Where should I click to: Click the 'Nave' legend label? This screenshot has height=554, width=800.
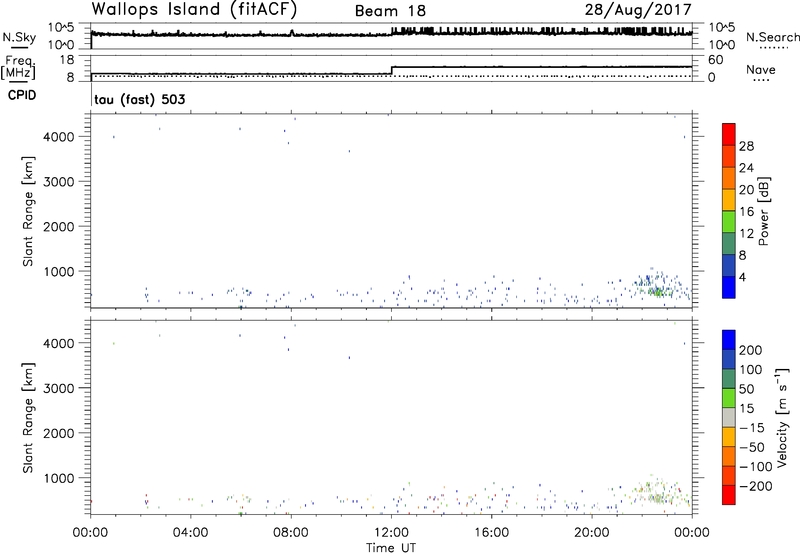coord(761,69)
